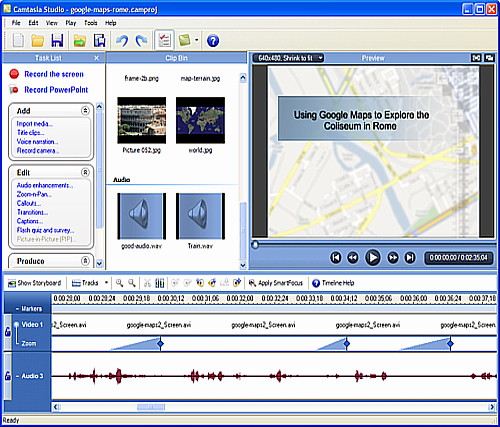The height and width of the screenshot is (427, 500).
Task: Click the Transitions... link
Action: (32, 212)
